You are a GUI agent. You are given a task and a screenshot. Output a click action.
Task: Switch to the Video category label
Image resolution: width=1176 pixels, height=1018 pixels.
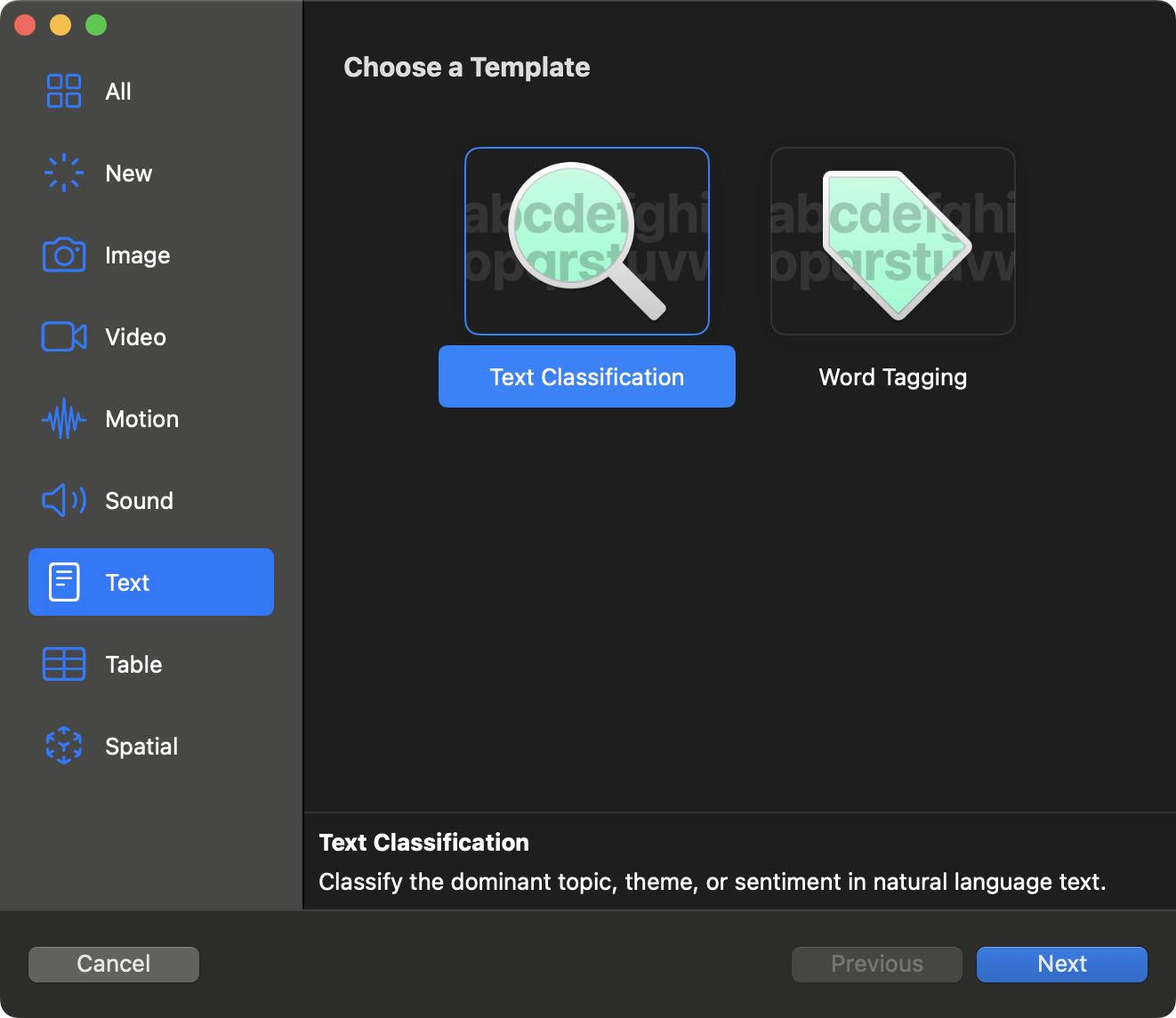(x=136, y=337)
